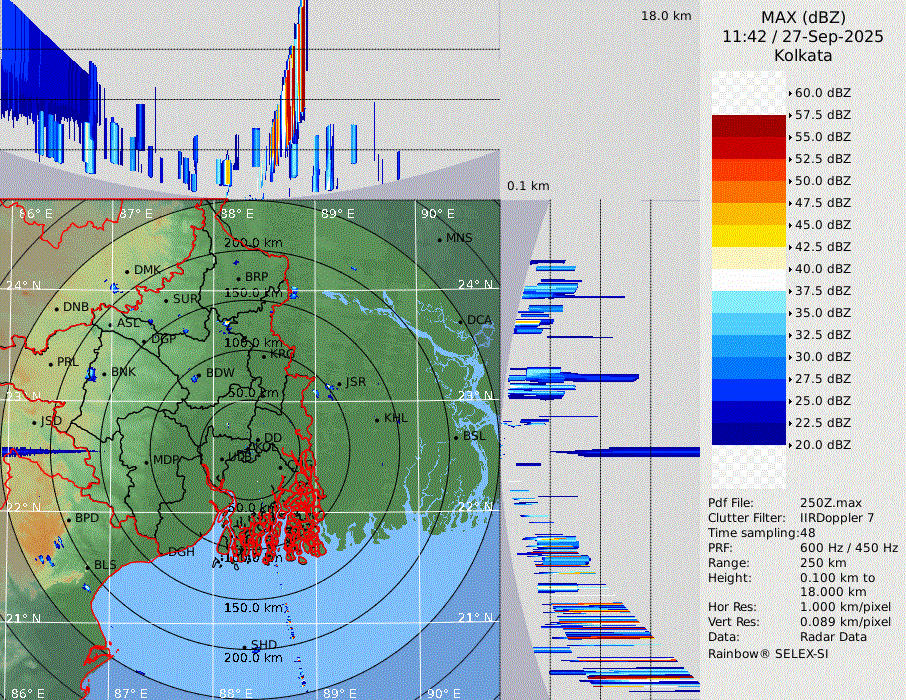The height and width of the screenshot is (700, 906).
Task: Click the 200.0 km label above BRP
Action: 254,243
